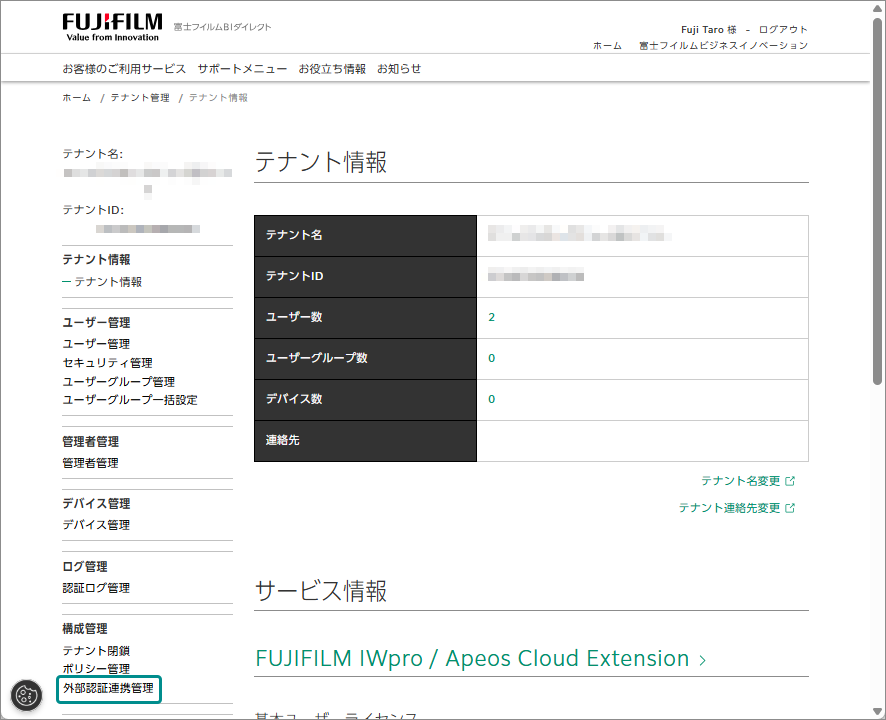Click the 富士フイルムBIダイレクト site name
Image resolution: width=886 pixels, height=720 pixels.
click(223, 27)
